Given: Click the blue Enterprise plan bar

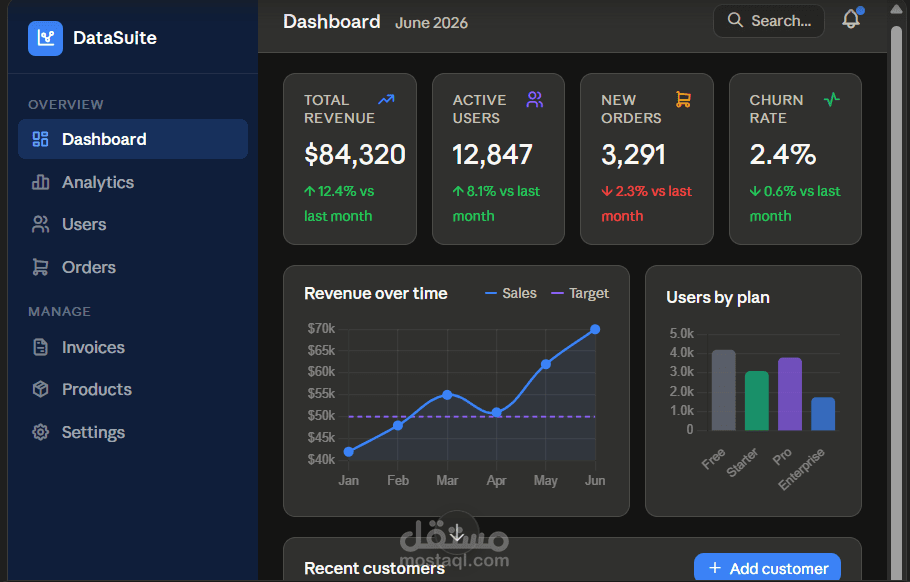Looking at the screenshot, I should coord(823,414).
